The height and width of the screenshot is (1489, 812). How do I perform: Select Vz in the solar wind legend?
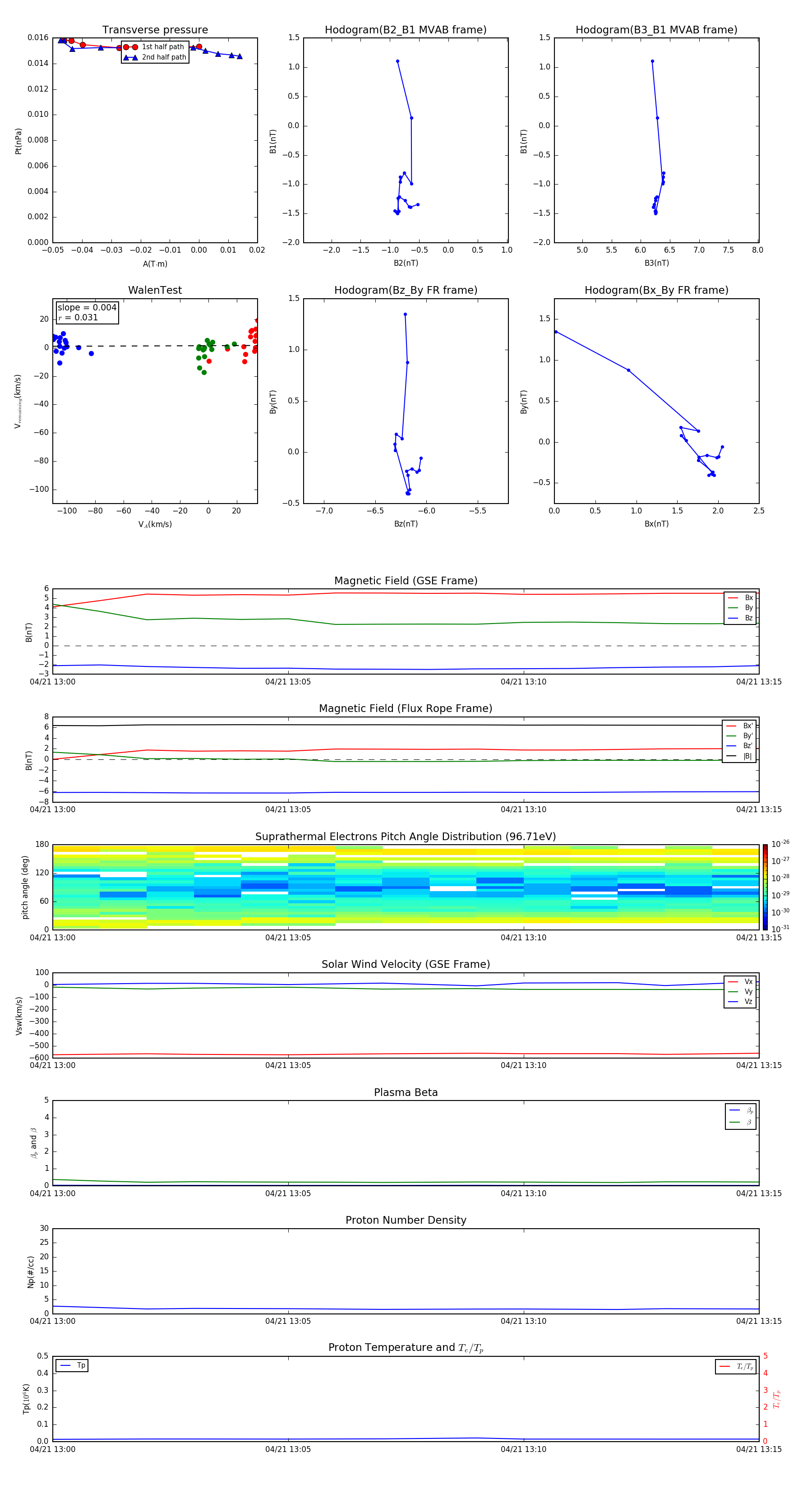coord(740,1002)
